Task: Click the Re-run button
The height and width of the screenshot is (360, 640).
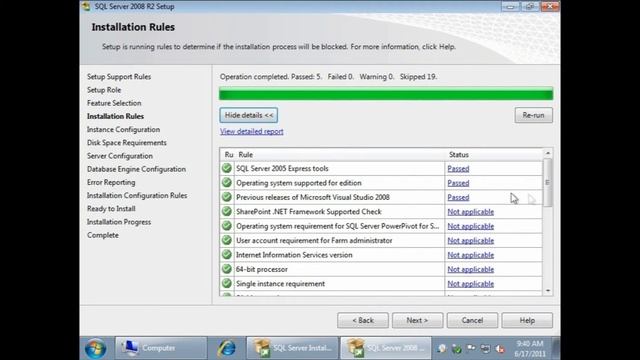Action: pos(533,115)
